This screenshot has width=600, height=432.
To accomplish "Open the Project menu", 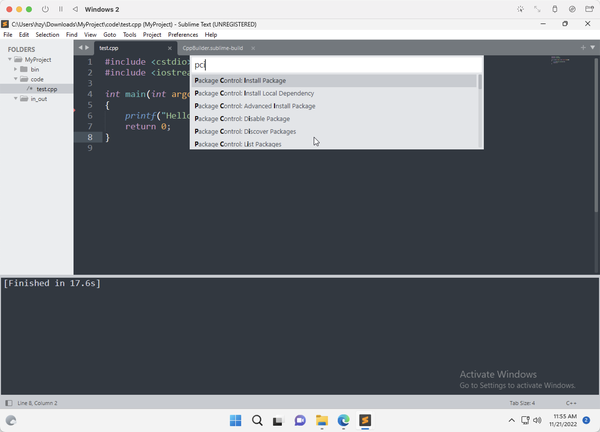I will (x=152, y=35).
